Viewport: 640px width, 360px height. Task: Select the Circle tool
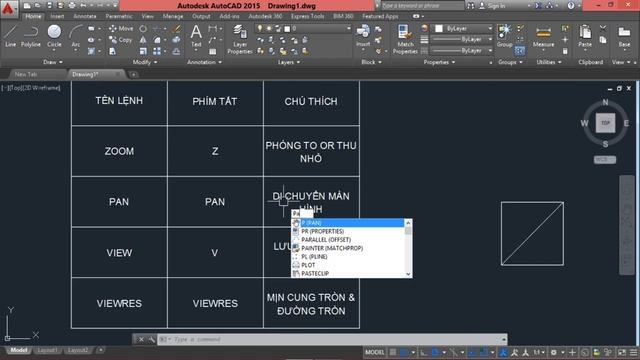click(x=54, y=36)
